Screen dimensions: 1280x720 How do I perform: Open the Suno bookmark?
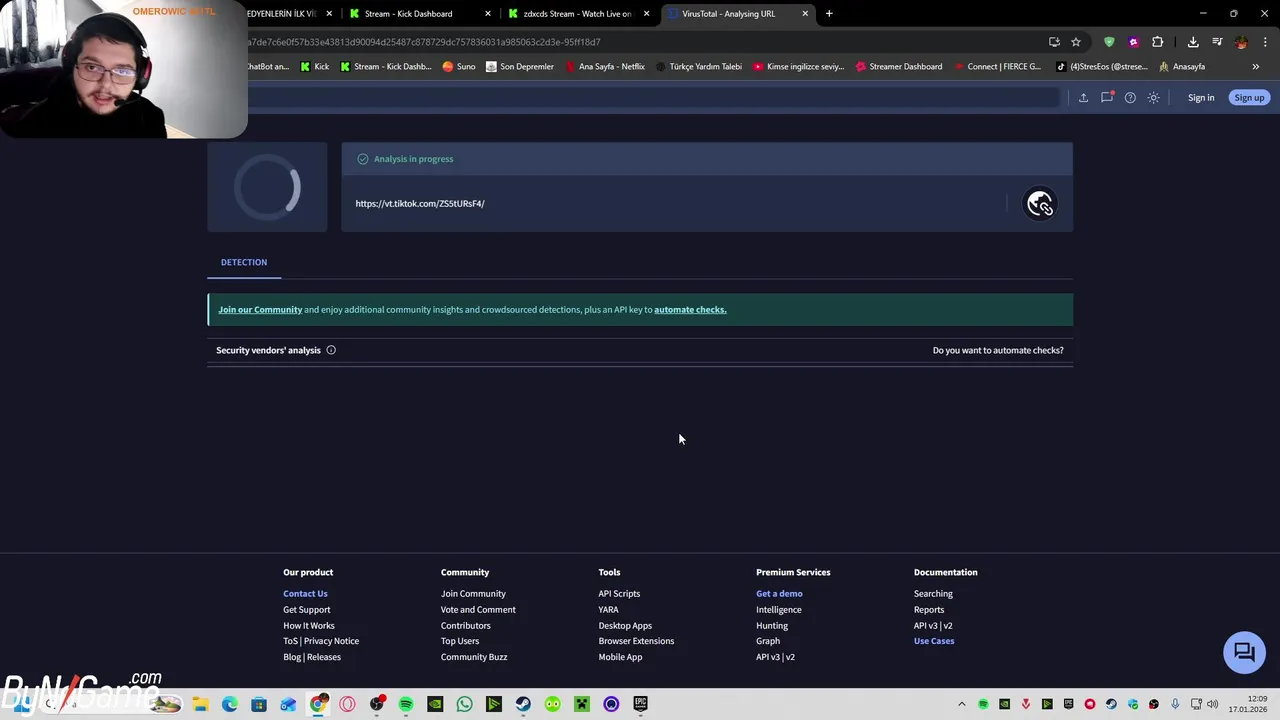point(459,67)
